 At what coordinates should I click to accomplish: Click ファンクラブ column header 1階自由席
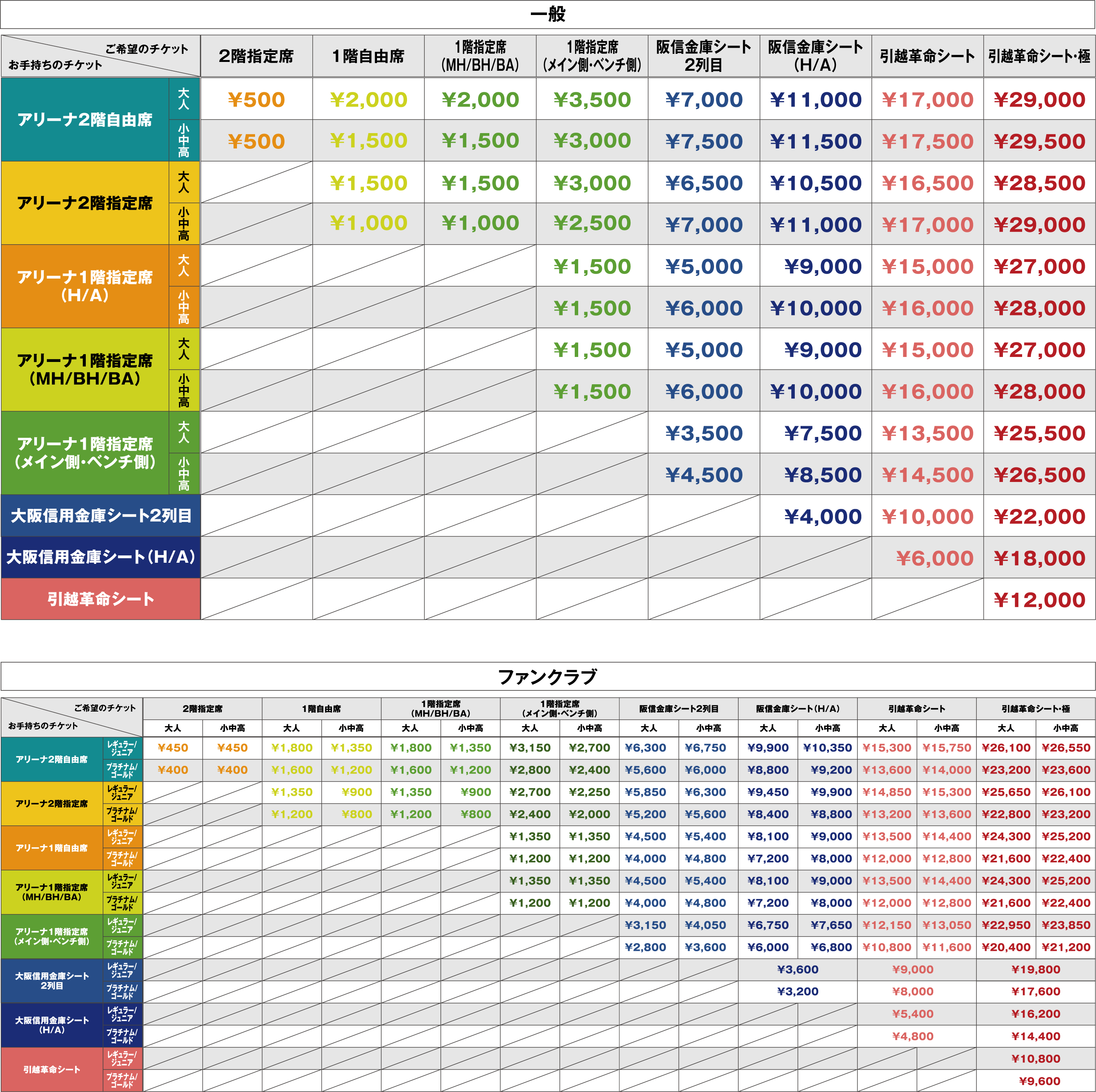click(x=322, y=709)
